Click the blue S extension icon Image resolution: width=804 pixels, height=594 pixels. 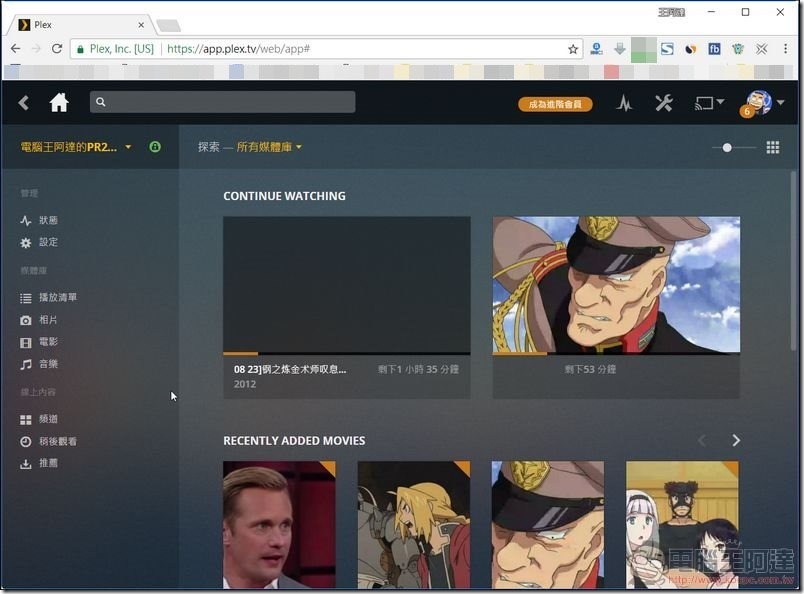(x=667, y=49)
